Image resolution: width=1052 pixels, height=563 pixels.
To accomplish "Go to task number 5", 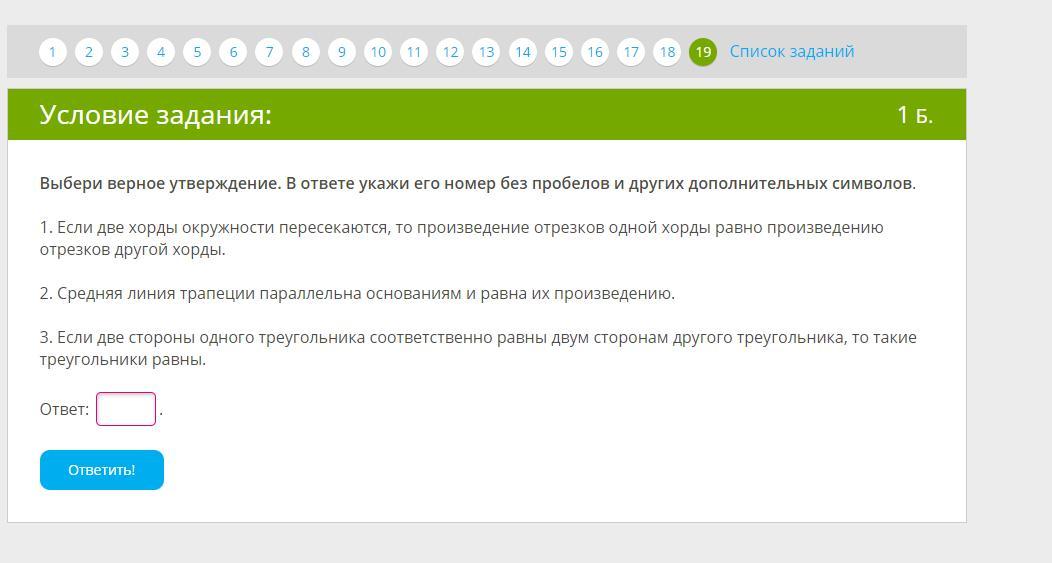I will point(197,52).
